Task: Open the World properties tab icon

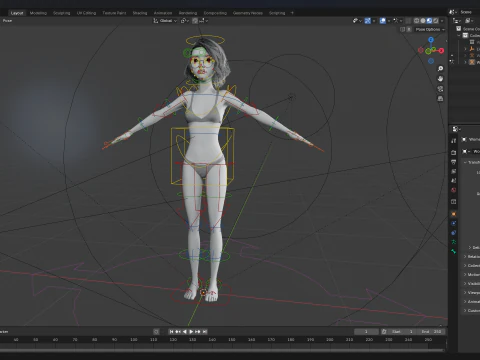Action: tap(454, 190)
